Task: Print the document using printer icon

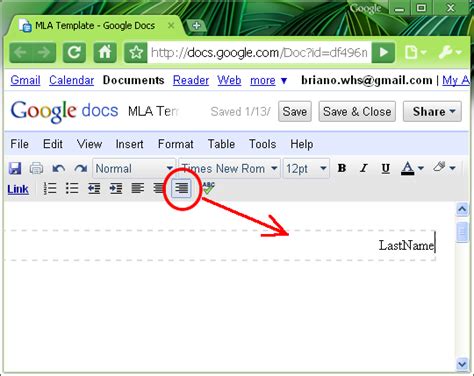Action: point(36,168)
